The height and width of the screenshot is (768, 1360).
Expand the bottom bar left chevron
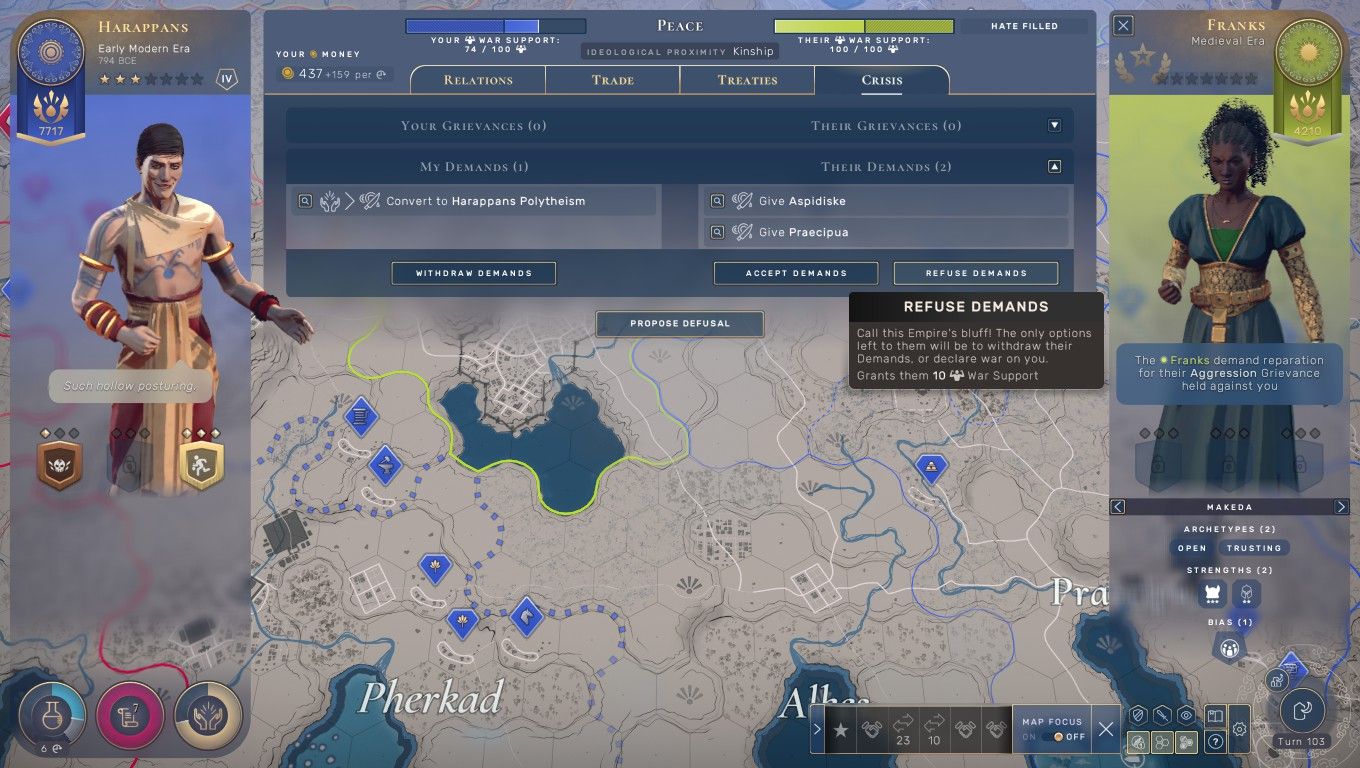(817, 730)
